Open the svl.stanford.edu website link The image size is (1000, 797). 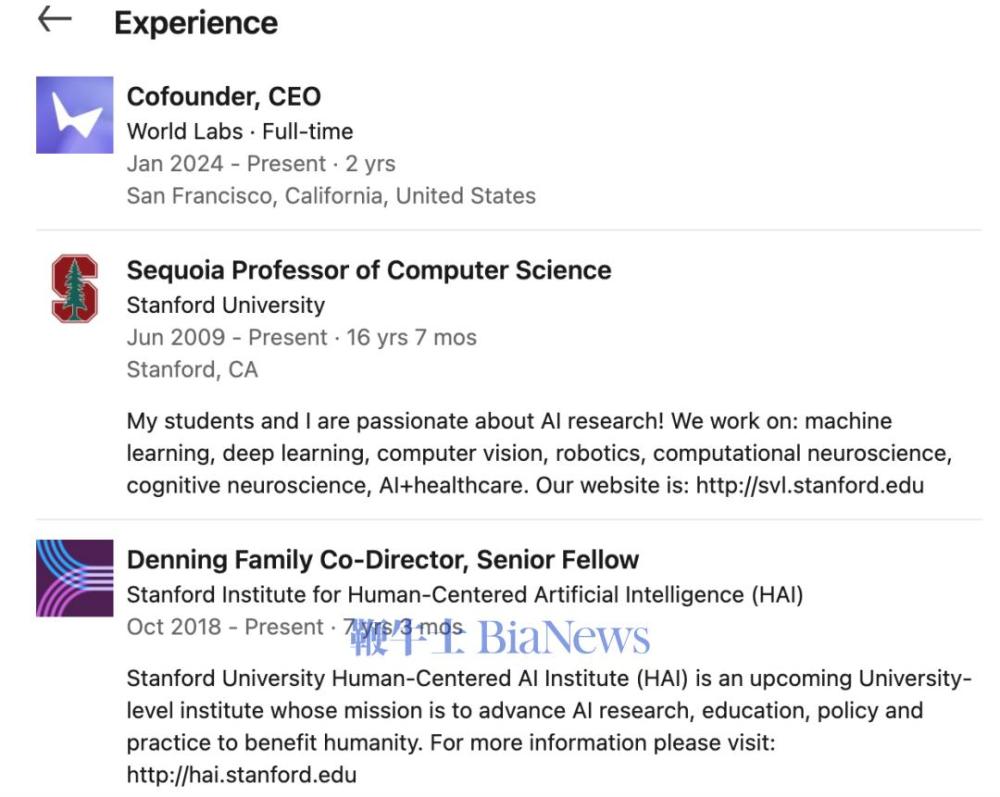812,486
